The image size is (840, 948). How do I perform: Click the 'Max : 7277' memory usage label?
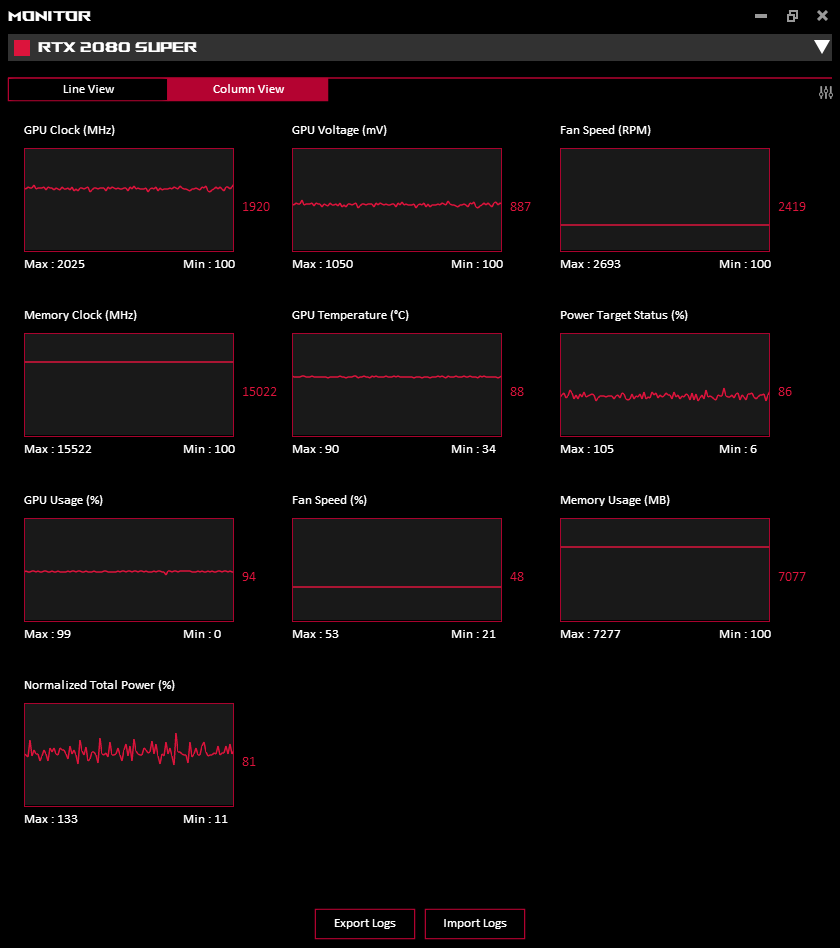[590, 634]
